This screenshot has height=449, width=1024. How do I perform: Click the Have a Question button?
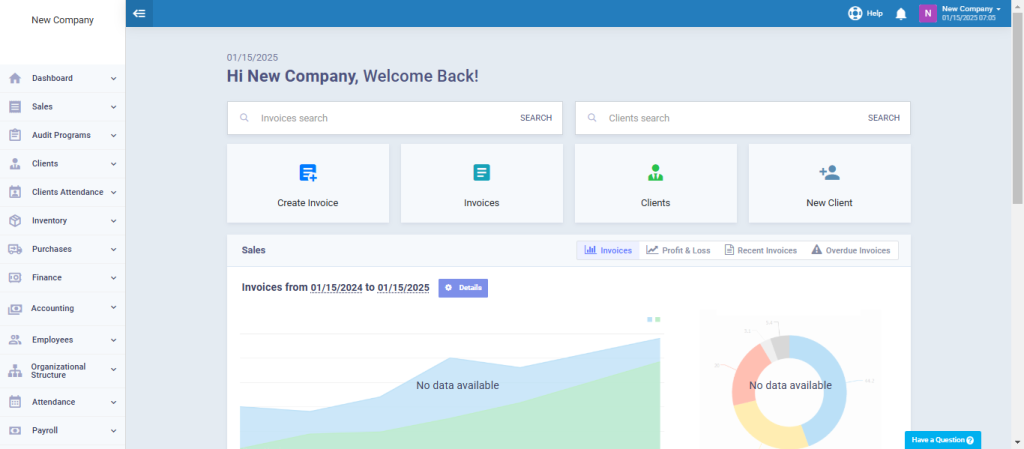tap(943, 440)
